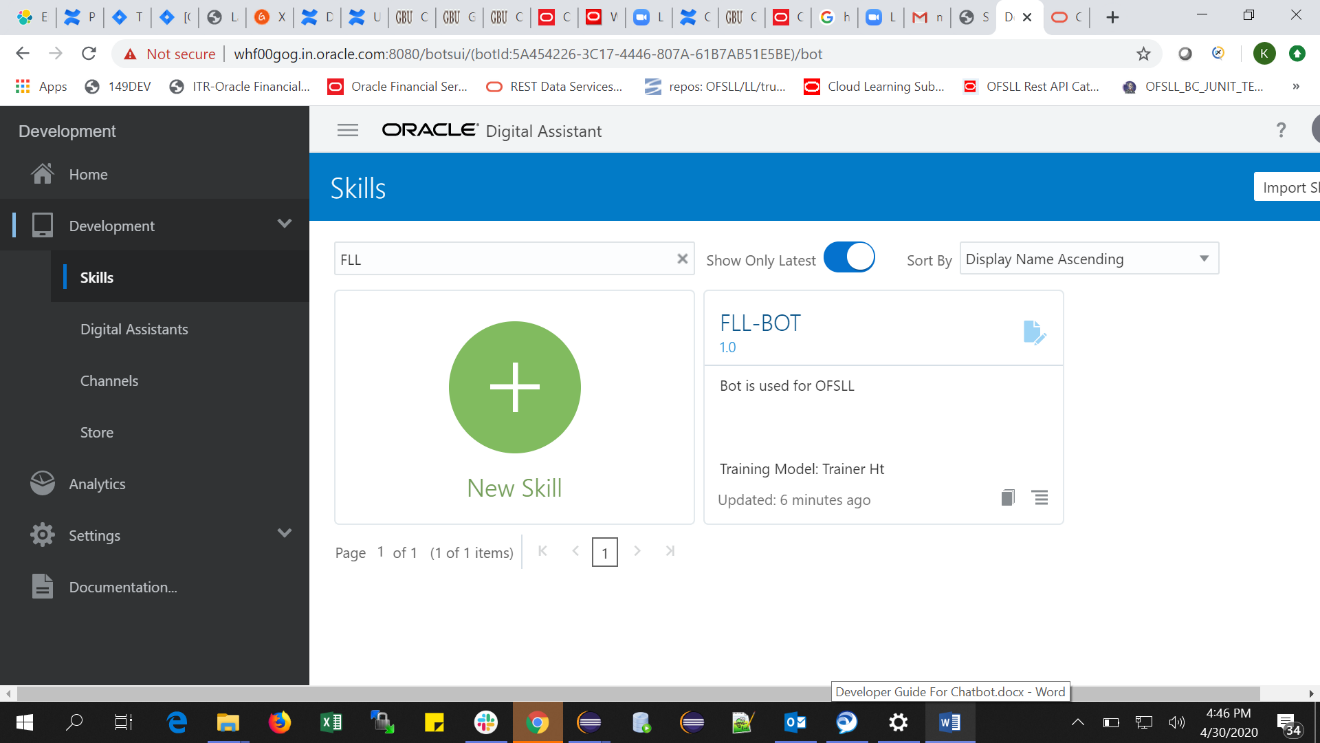The height and width of the screenshot is (743, 1320).
Task: Open Excel from the taskbar
Action: click(331, 722)
